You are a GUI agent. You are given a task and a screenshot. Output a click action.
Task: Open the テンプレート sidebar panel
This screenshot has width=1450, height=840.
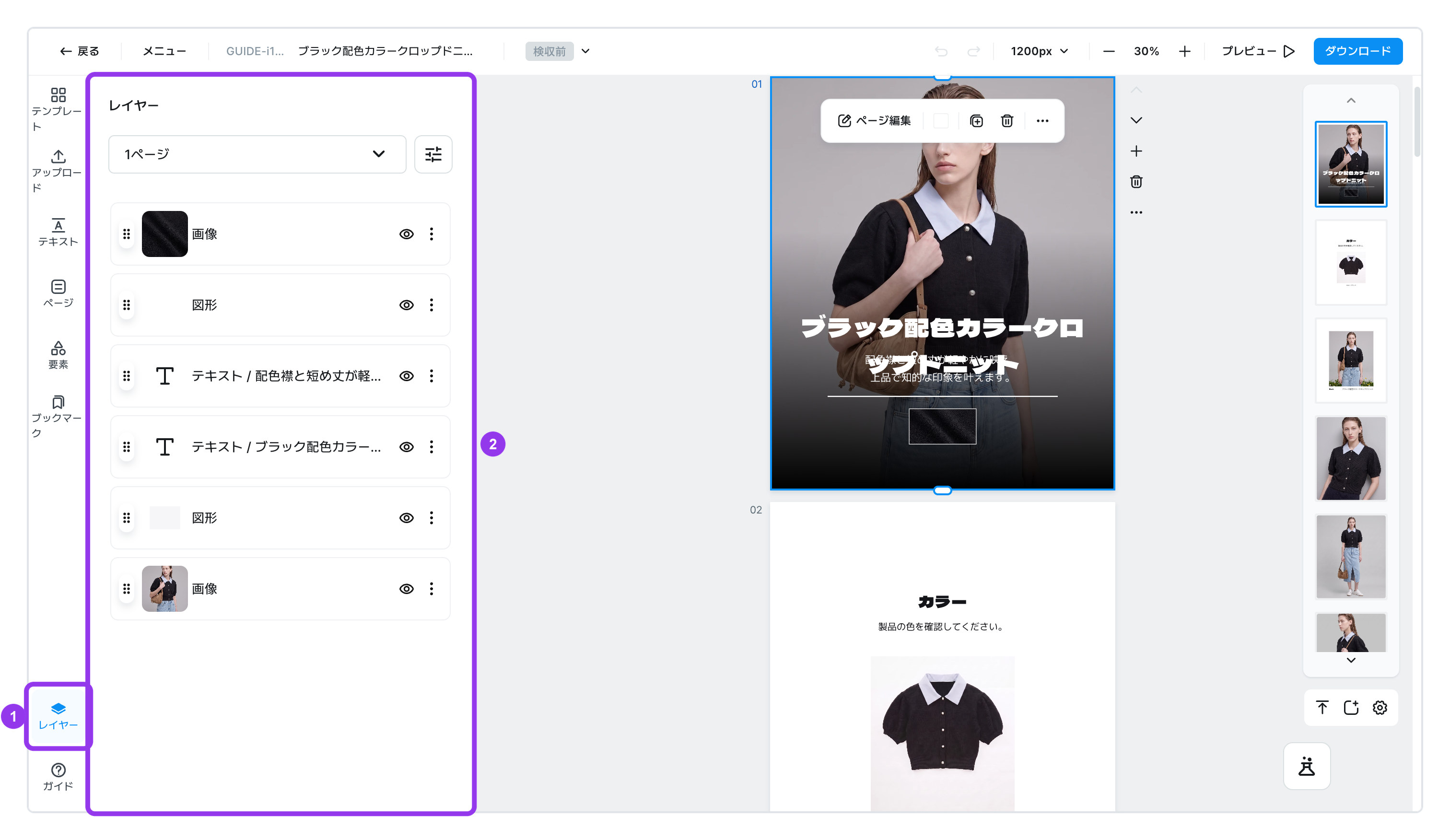pyautogui.click(x=58, y=109)
